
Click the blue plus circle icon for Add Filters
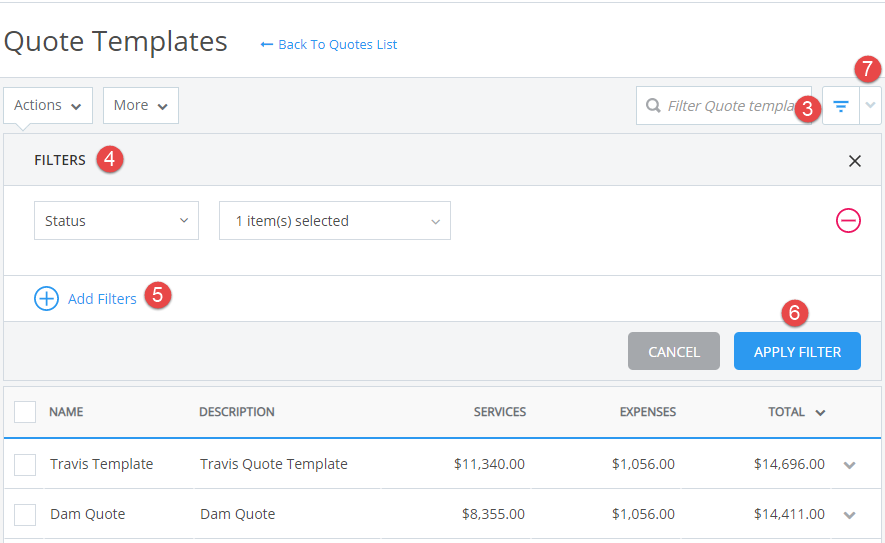(x=46, y=299)
